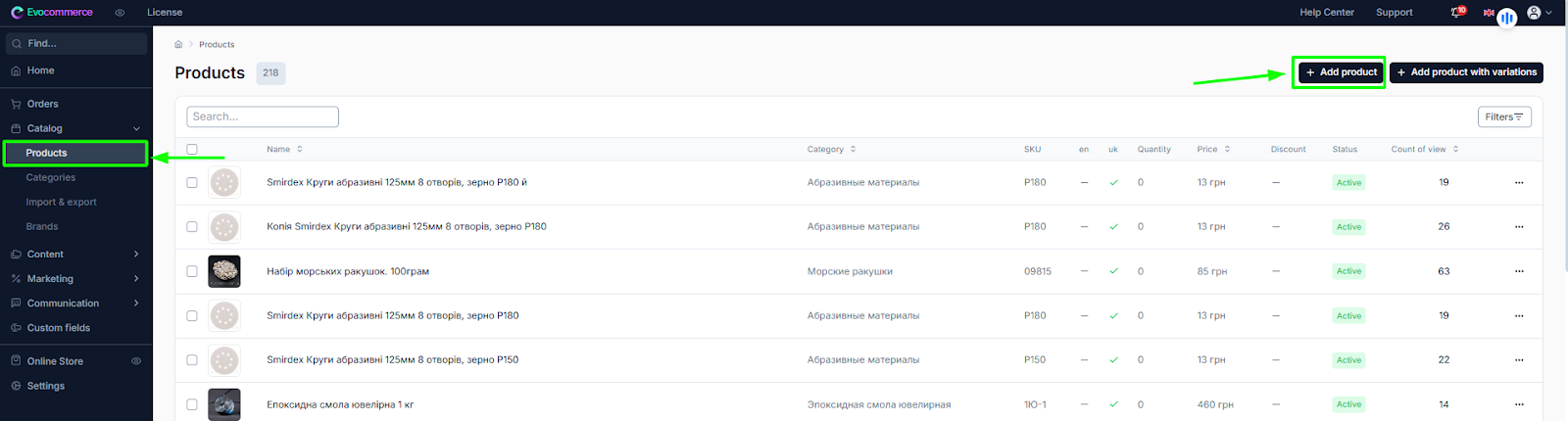
Task: Click the Products breadcrumb link
Action: click(217, 44)
